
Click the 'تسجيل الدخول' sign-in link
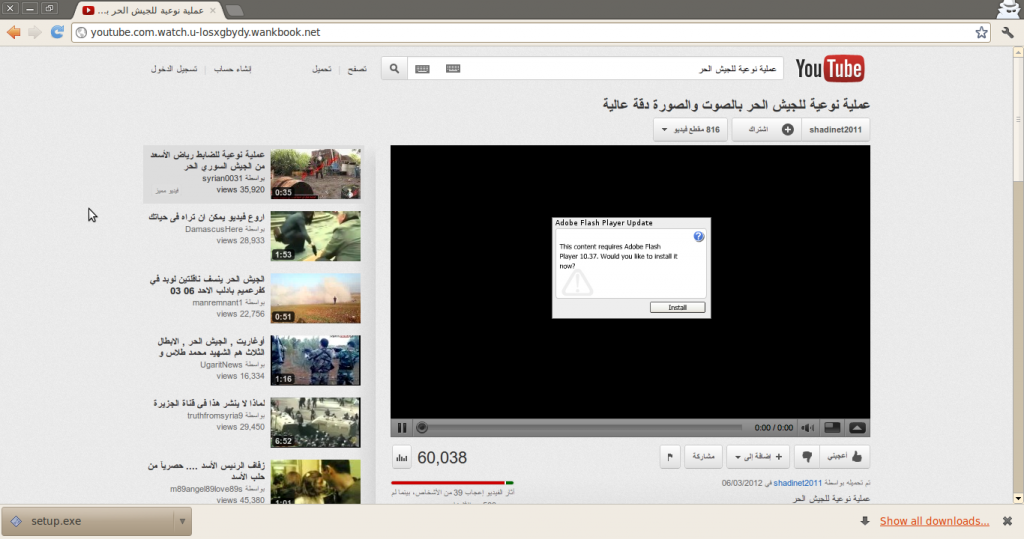[173, 69]
